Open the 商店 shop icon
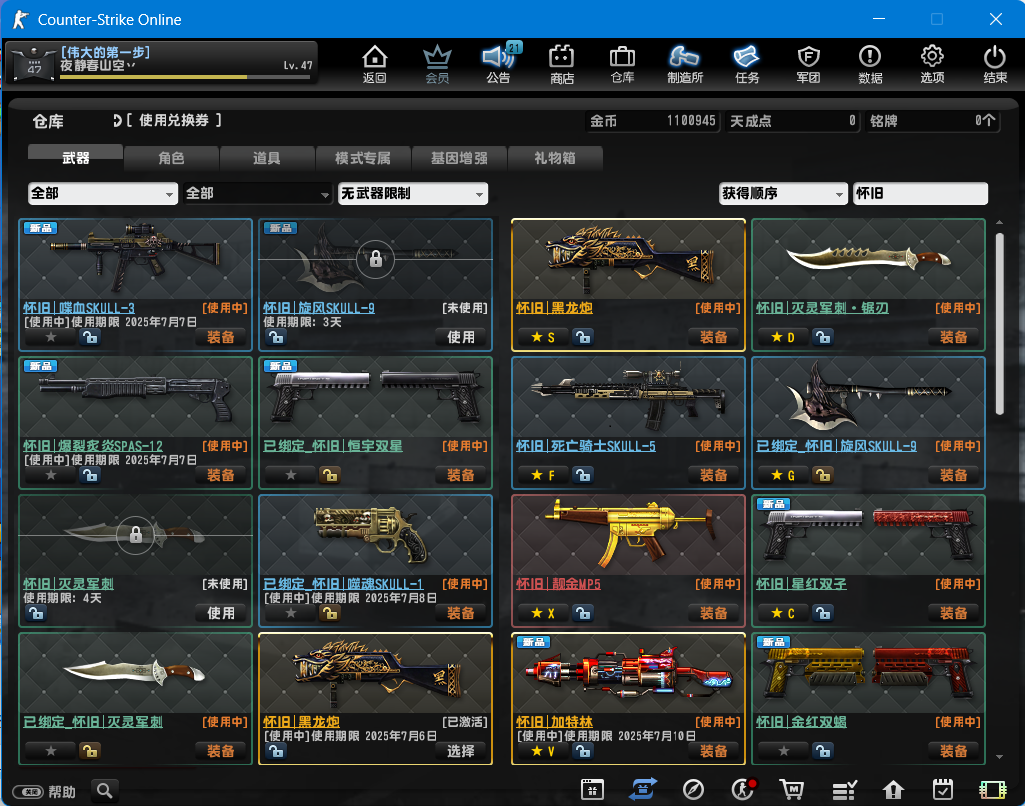 562,64
